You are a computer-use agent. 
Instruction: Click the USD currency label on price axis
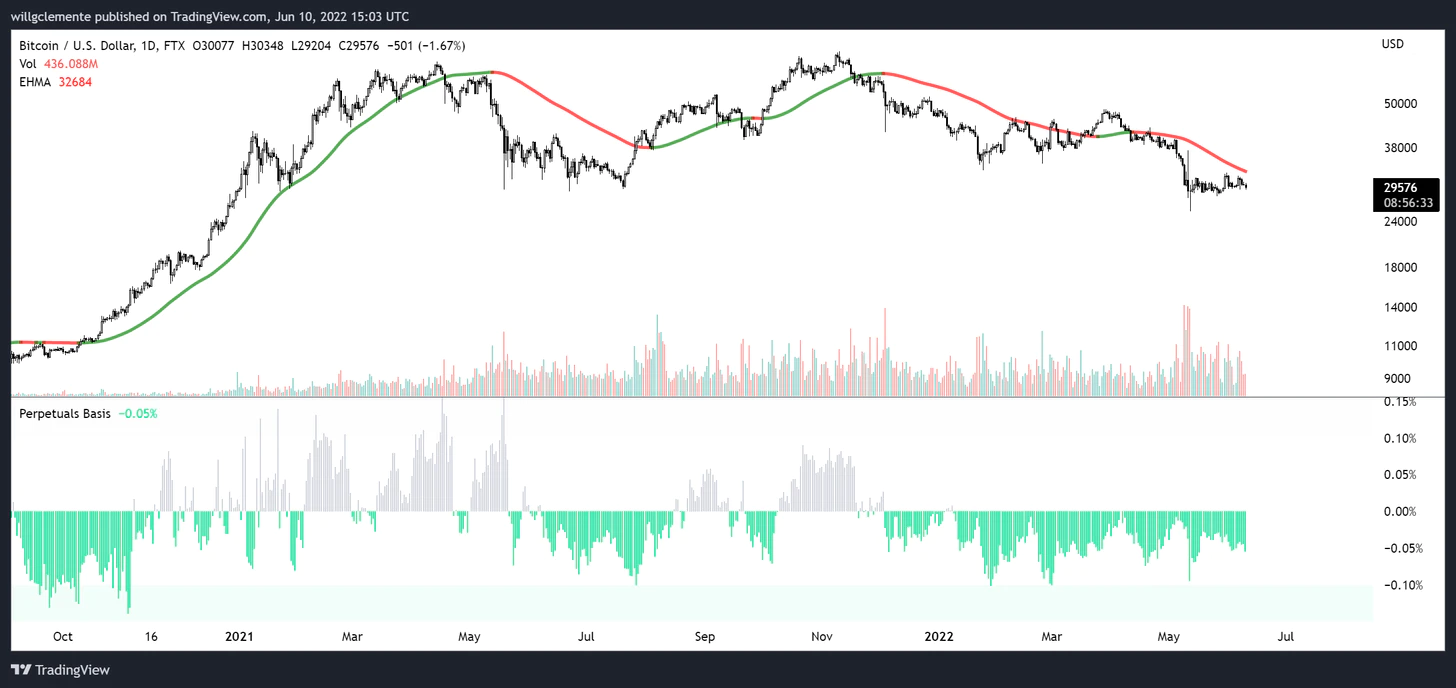click(x=1392, y=44)
